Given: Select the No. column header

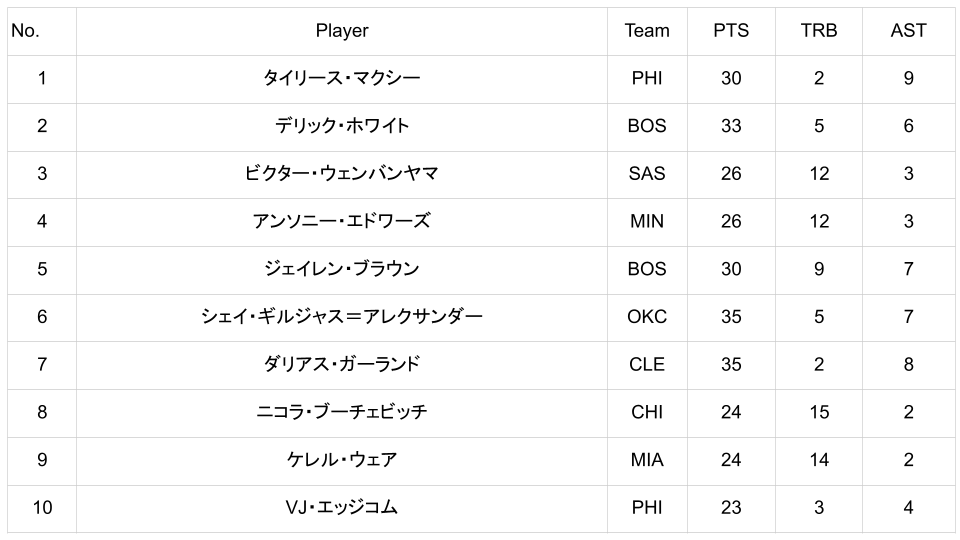Looking at the screenshot, I should (25, 31).
